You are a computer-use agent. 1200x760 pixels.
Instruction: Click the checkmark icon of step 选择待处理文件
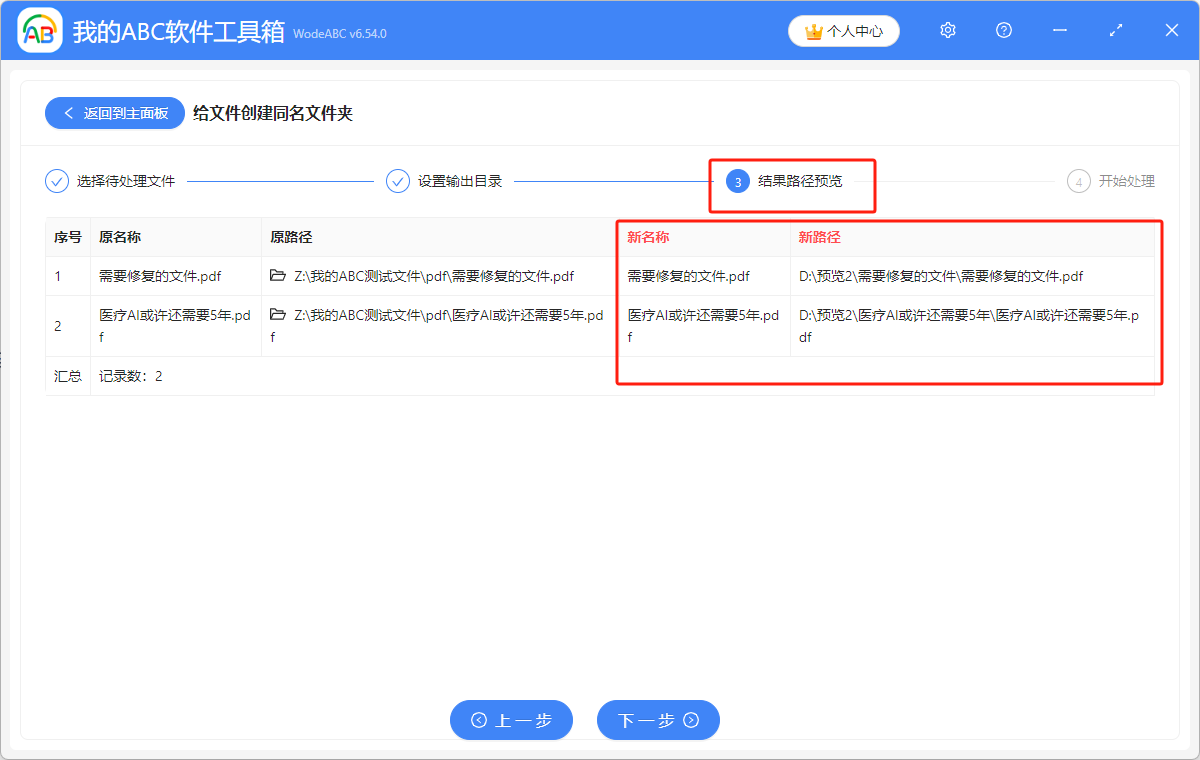click(56, 181)
